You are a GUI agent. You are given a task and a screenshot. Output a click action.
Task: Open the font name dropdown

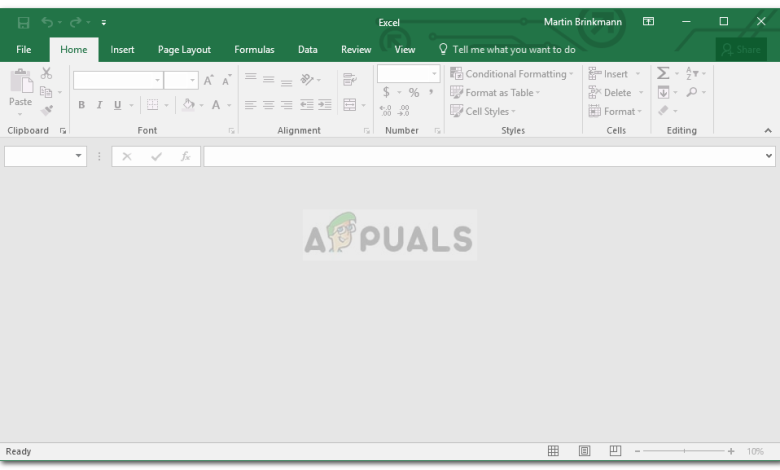click(157, 80)
